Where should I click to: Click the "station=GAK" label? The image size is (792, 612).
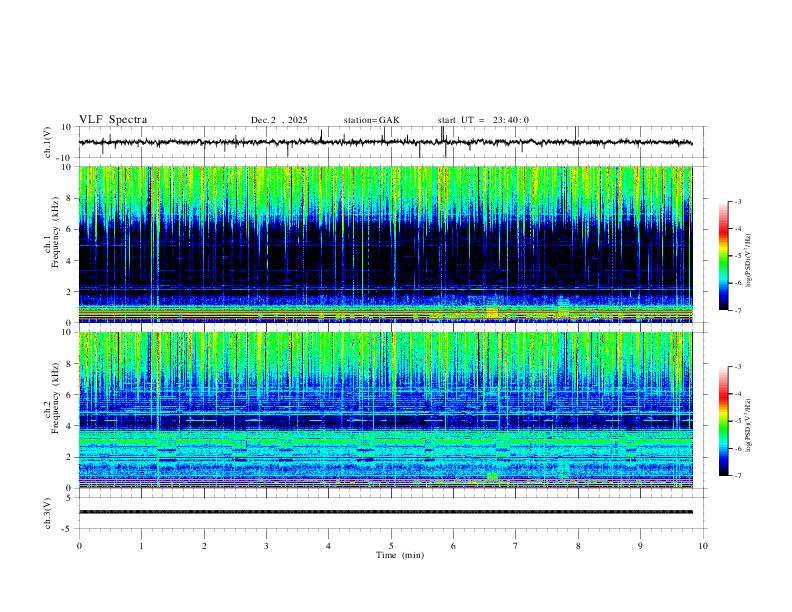pos(371,120)
